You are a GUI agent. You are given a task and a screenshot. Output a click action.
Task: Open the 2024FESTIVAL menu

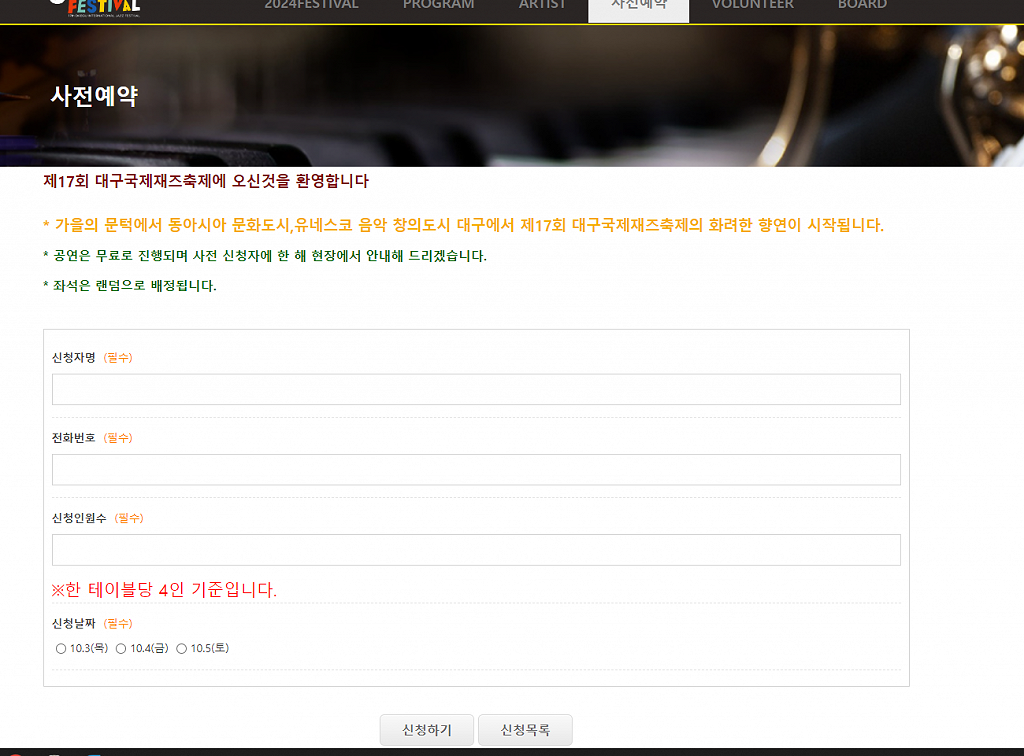(312, 5)
